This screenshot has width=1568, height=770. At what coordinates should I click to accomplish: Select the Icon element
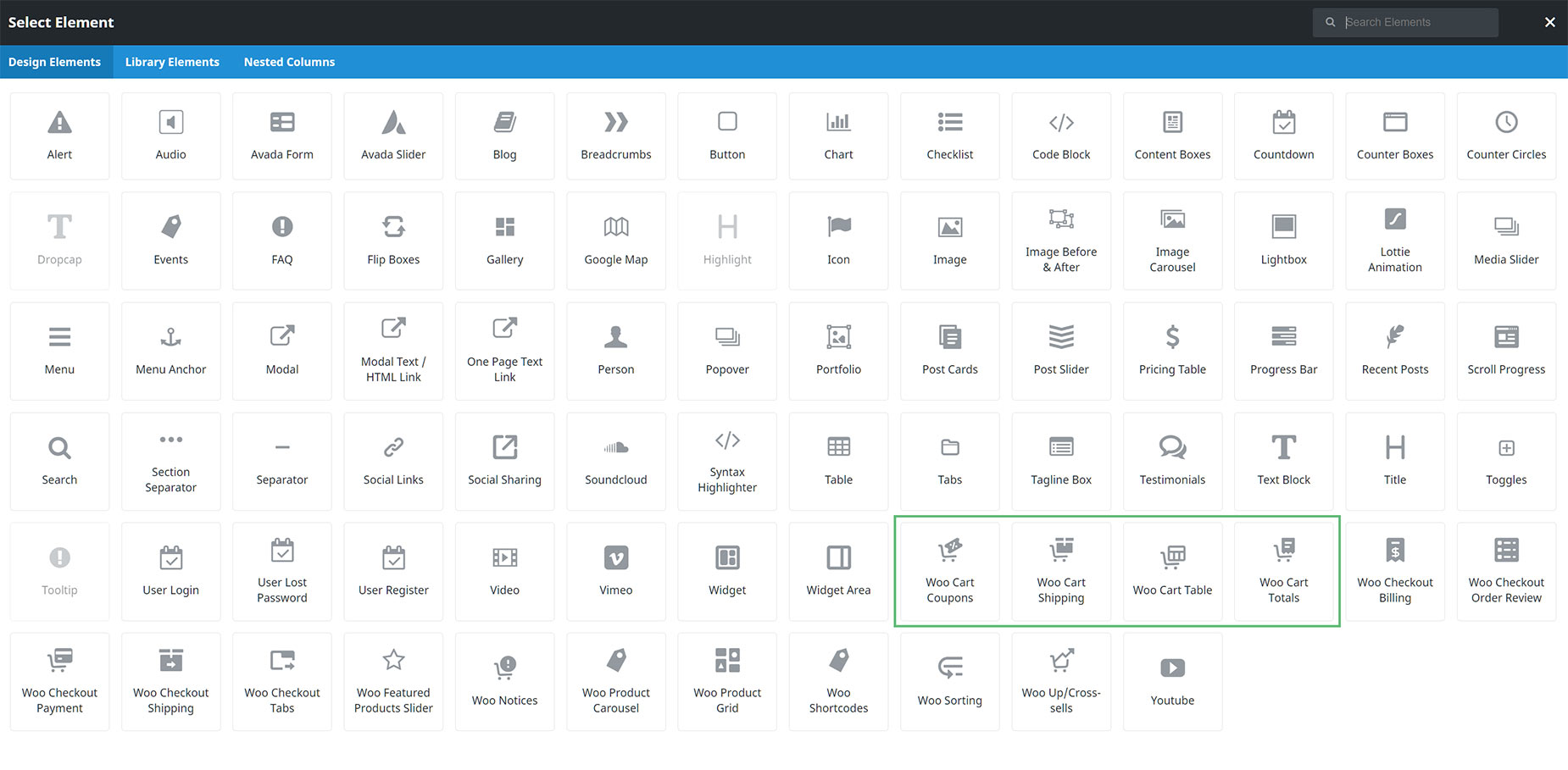[x=838, y=241]
